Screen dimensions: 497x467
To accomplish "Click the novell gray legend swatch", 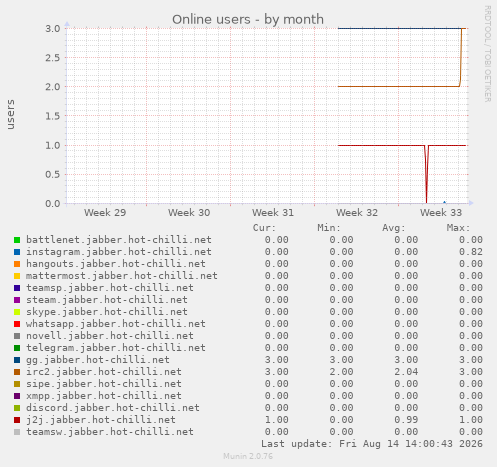I will coord(17,336).
